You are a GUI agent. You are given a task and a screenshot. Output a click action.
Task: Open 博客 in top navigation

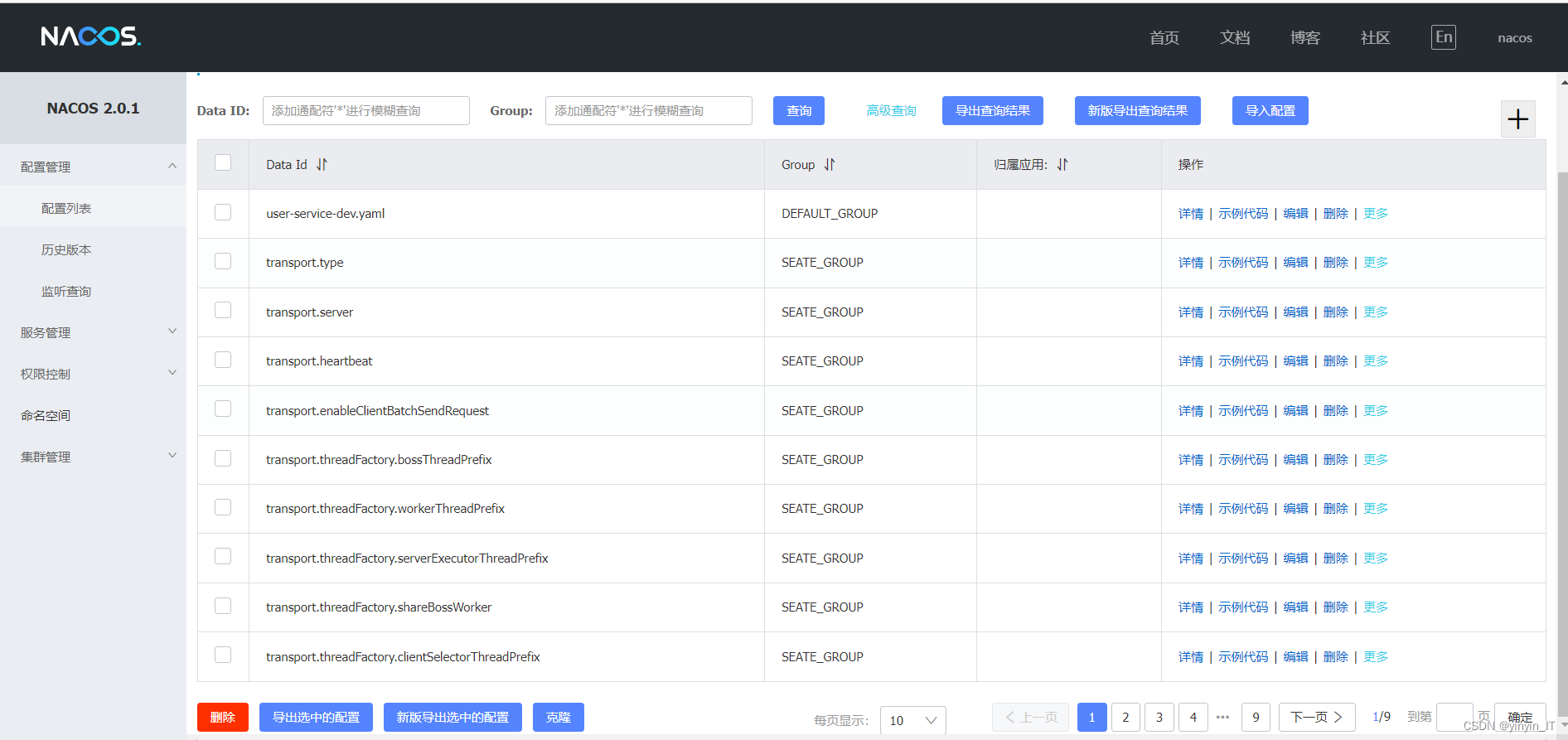coord(1305,37)
